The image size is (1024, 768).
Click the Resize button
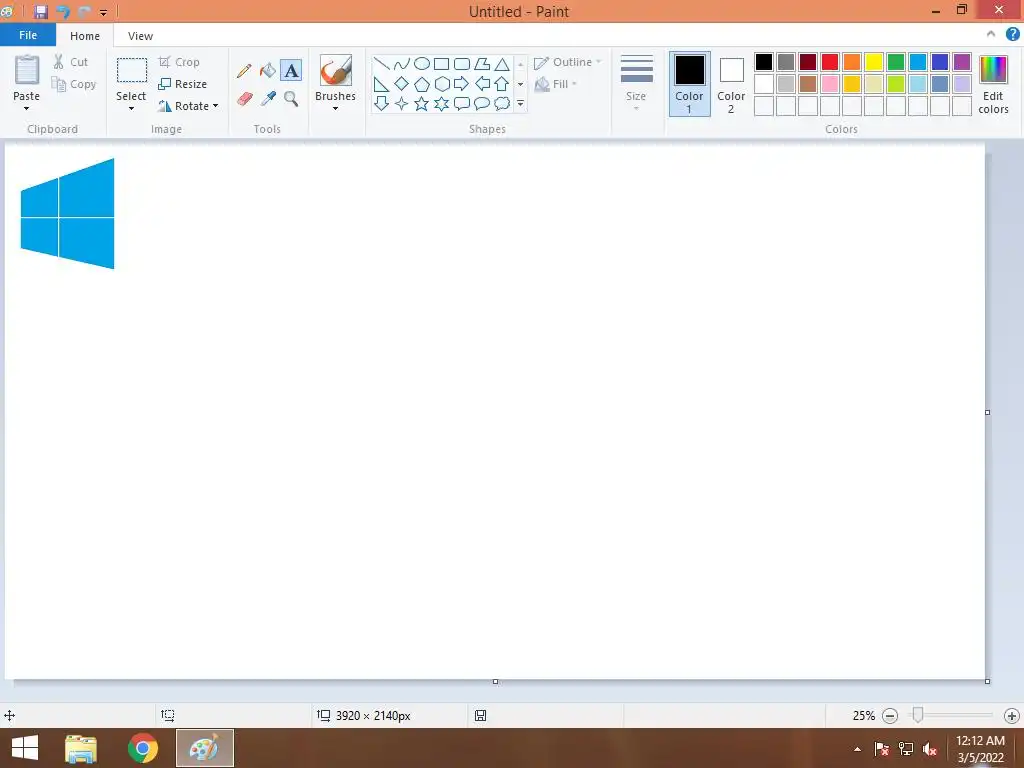(x=183, y=84)
